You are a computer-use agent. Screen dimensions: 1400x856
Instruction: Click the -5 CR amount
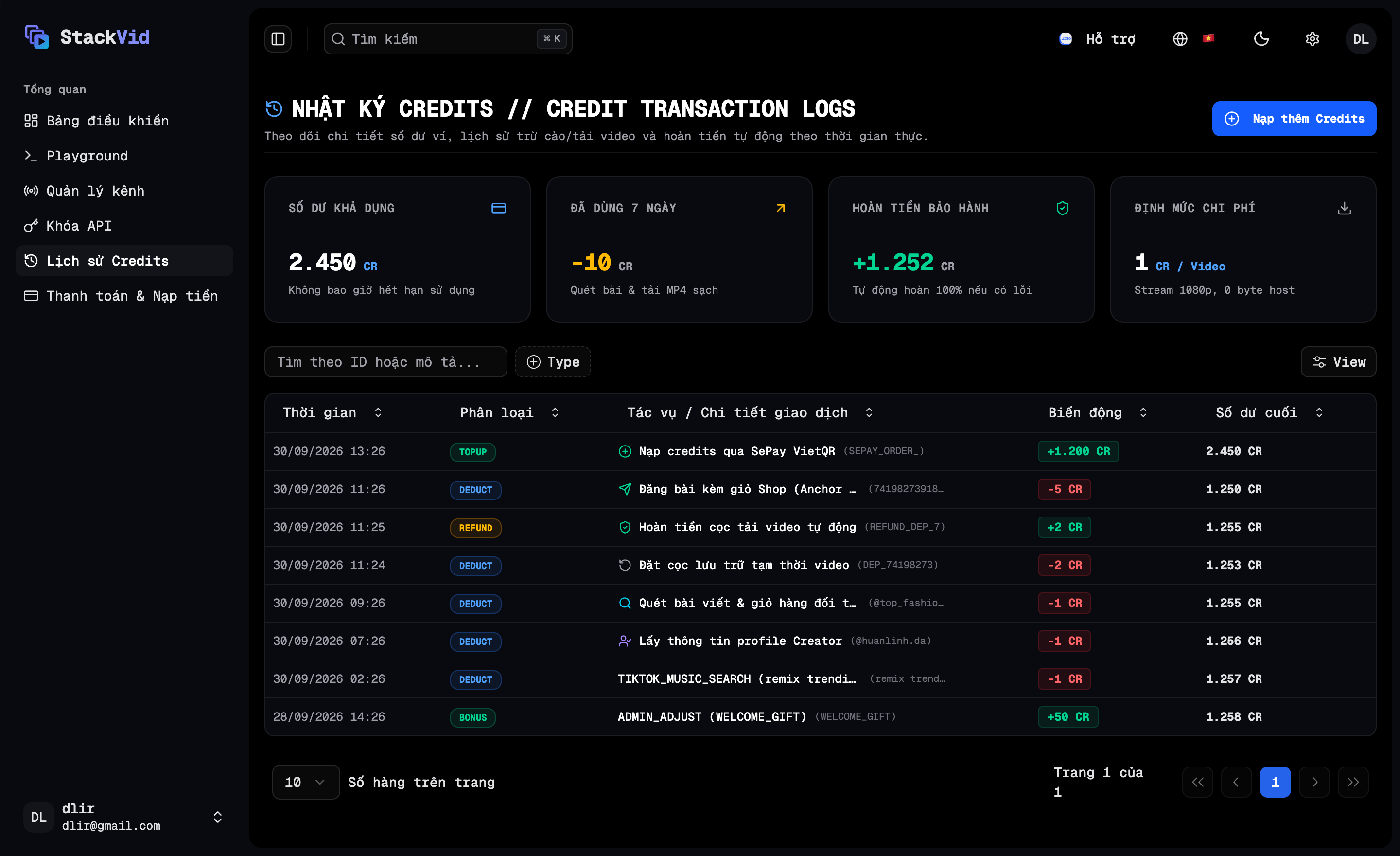click(1064, 489)
